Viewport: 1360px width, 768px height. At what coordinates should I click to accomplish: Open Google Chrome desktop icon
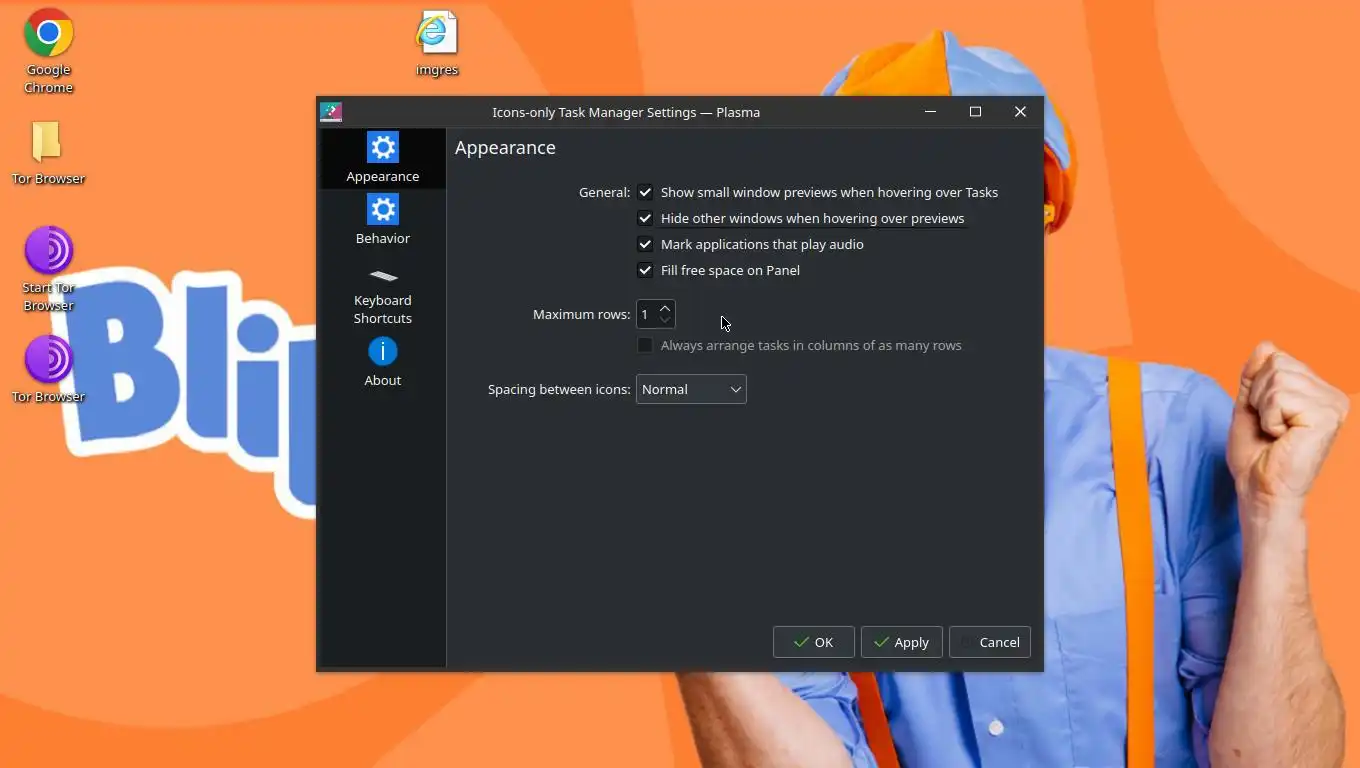click(x=48, y=51)
